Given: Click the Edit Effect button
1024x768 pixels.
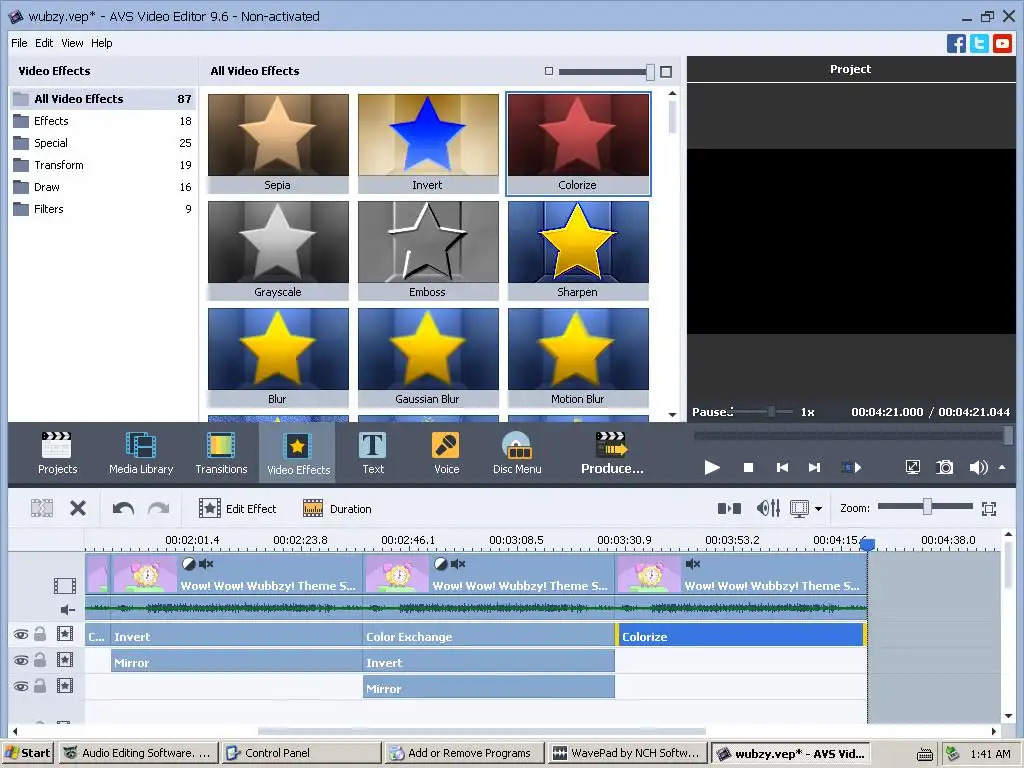Looking at the screenshot, I should 238,508.
